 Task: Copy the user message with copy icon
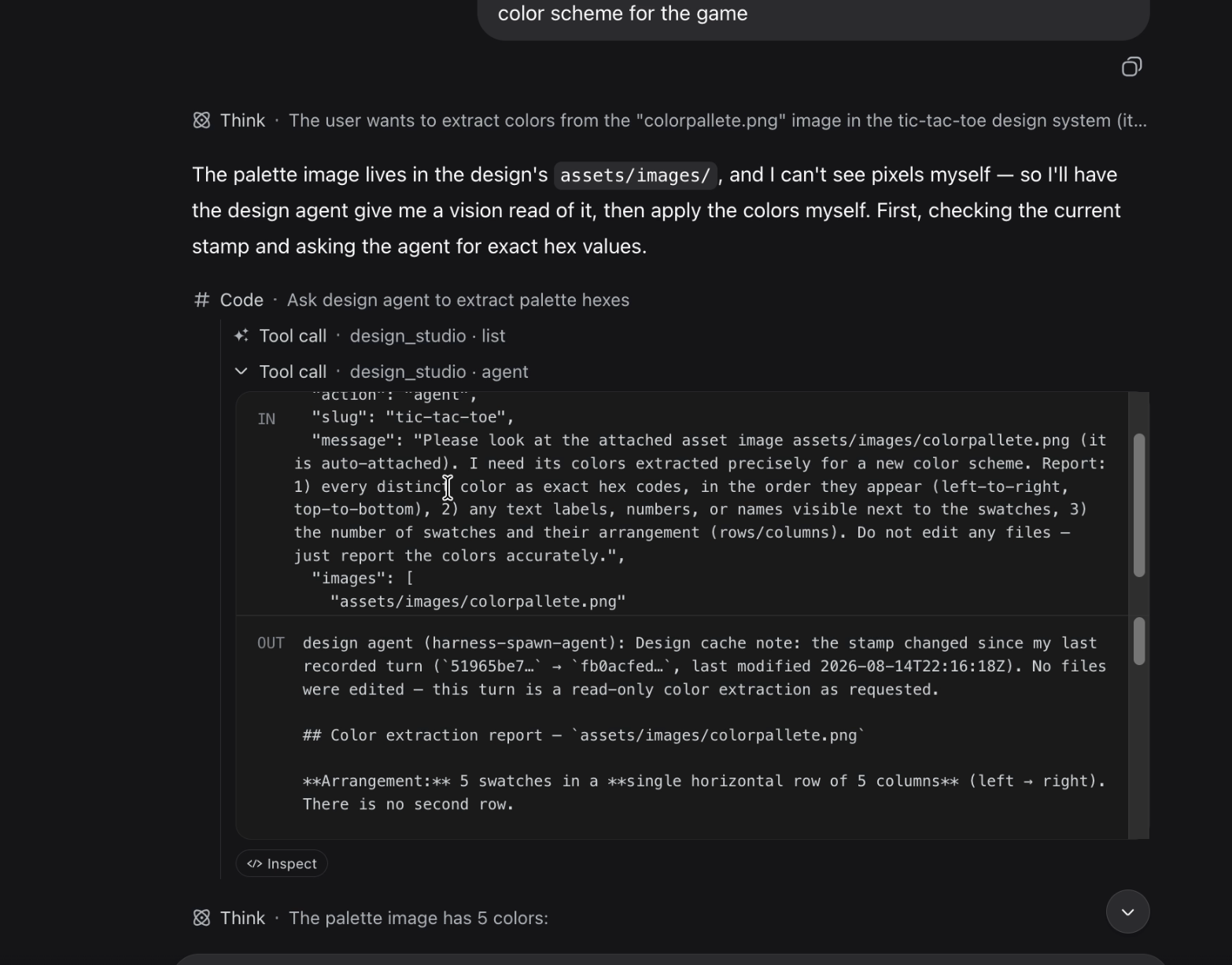(x=1131, y=67)
